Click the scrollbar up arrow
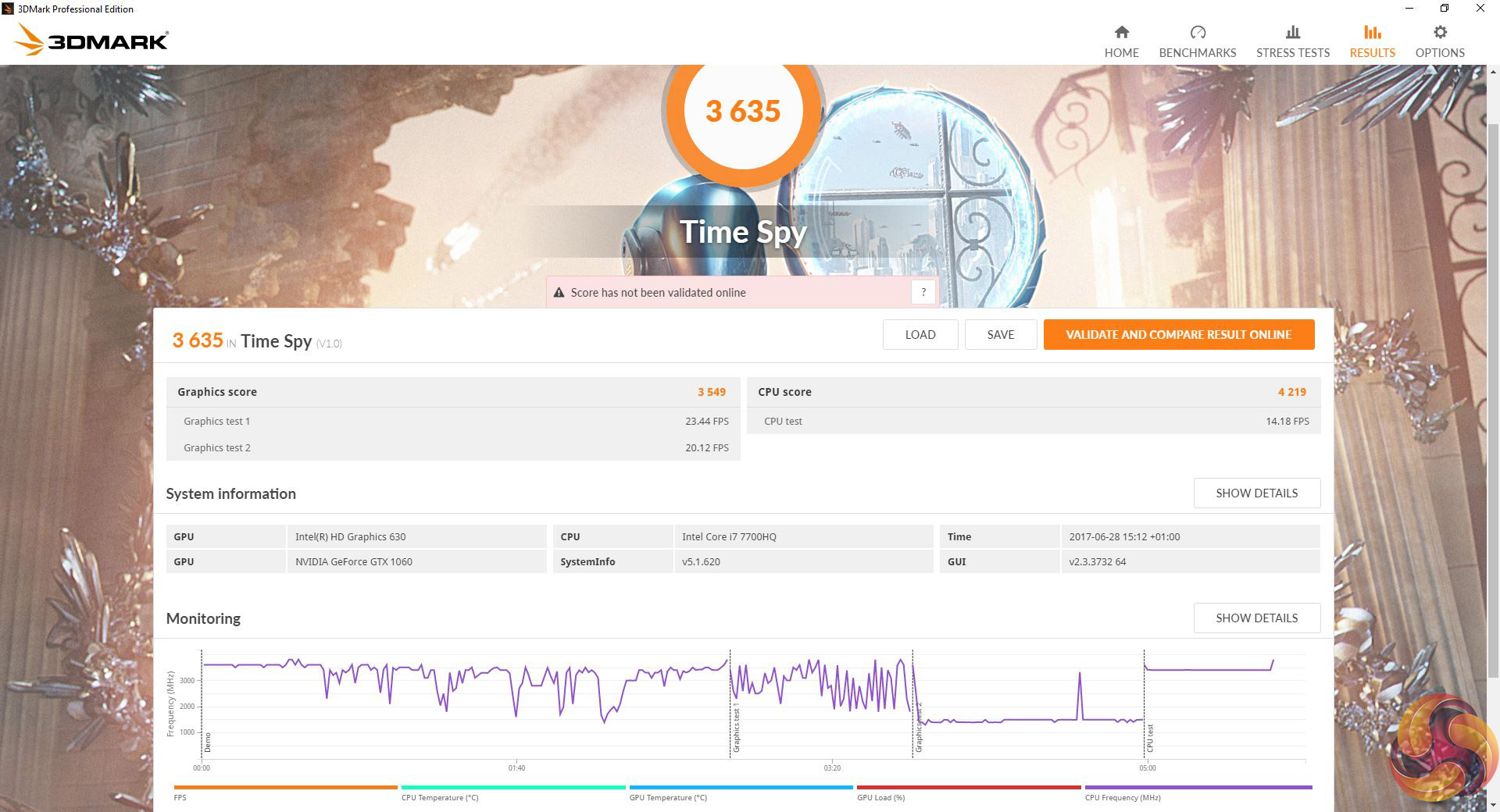 [x=1493, y=72]
